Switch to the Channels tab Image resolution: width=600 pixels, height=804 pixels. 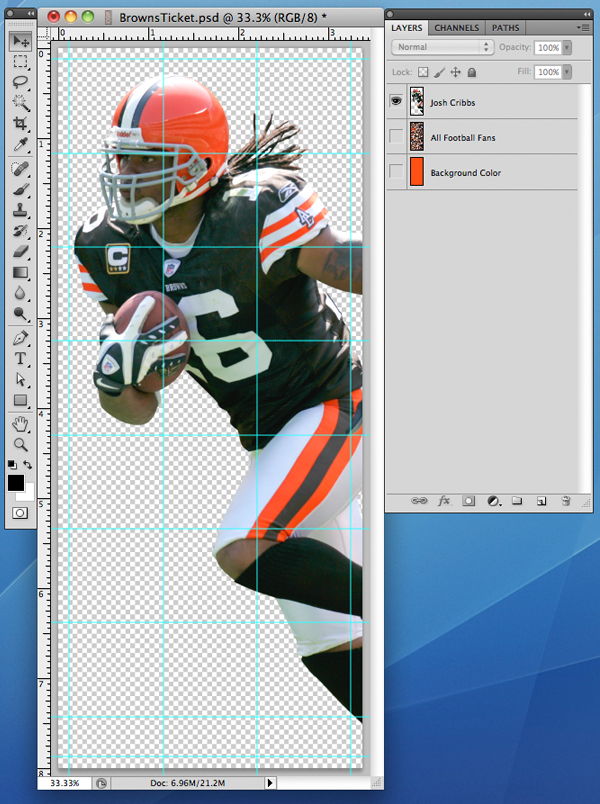[456, 28]
